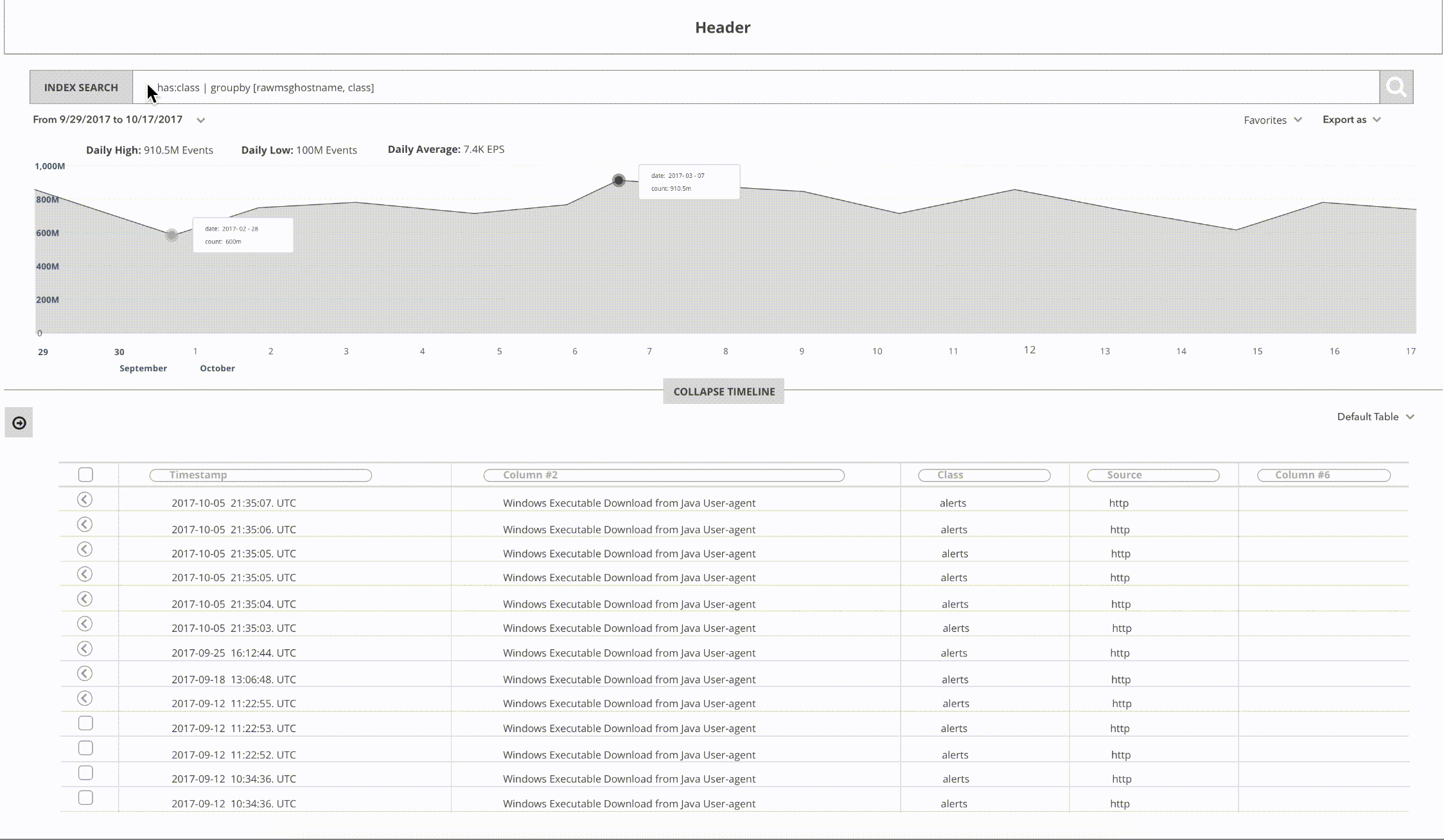Click into the search query input field
1444x840 pixels.
(x=756, y=87)
